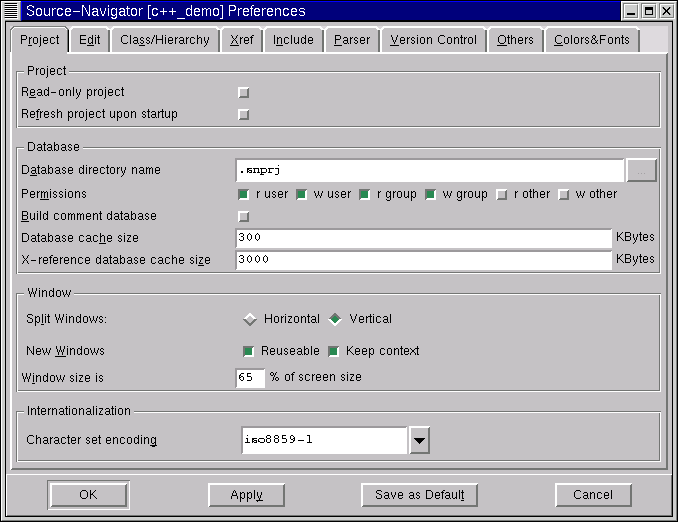The image size is (678, 522).
Task: Maximize the Preferences window
Action: [649, 11]
